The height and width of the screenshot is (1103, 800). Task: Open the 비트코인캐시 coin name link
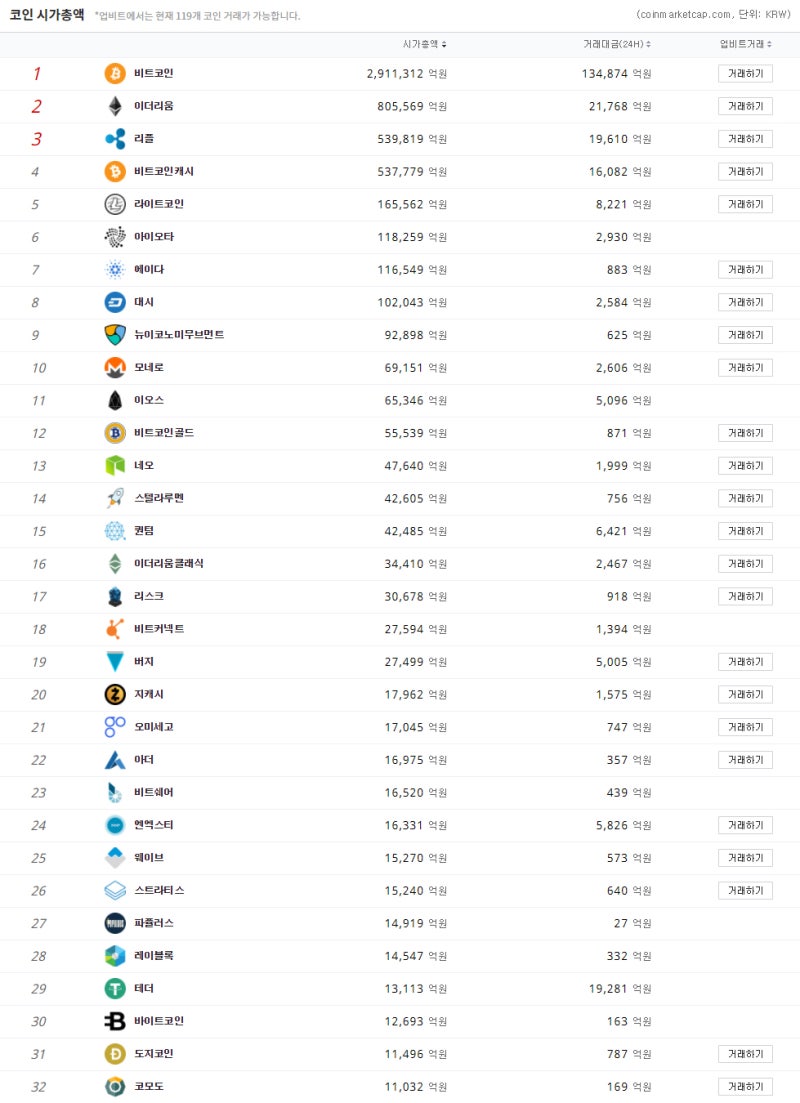pos(164,172)
